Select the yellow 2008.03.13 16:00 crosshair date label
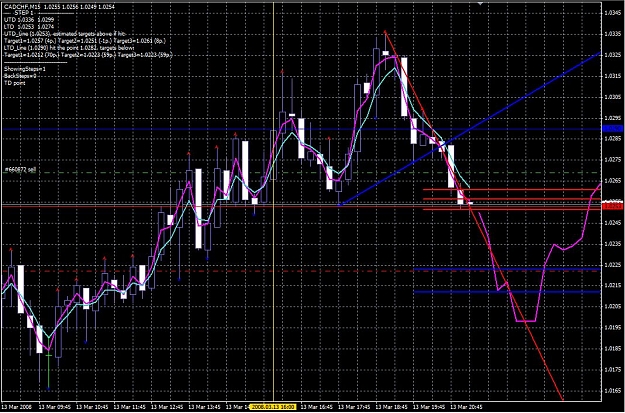Screen dimensions: 625x413 272,407
